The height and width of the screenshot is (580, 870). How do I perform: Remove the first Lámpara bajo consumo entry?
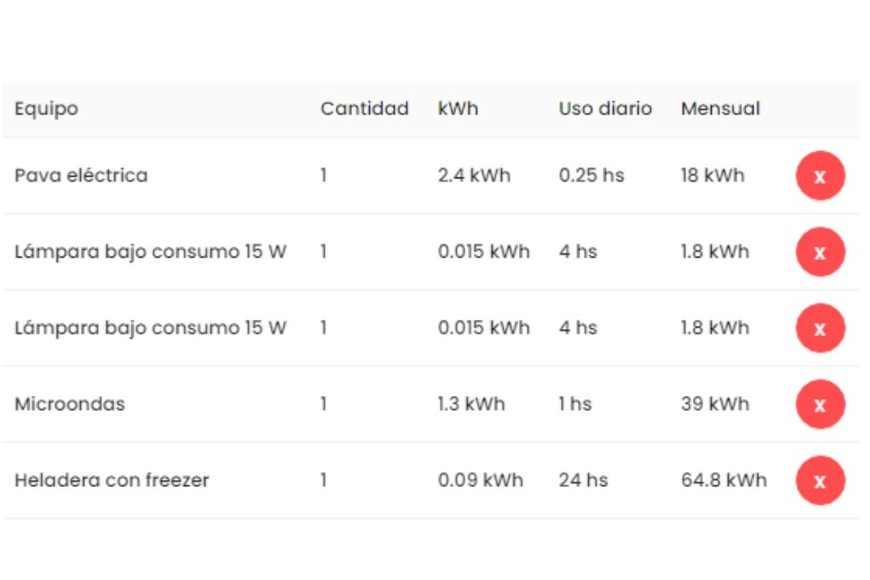tap(820, 252)
